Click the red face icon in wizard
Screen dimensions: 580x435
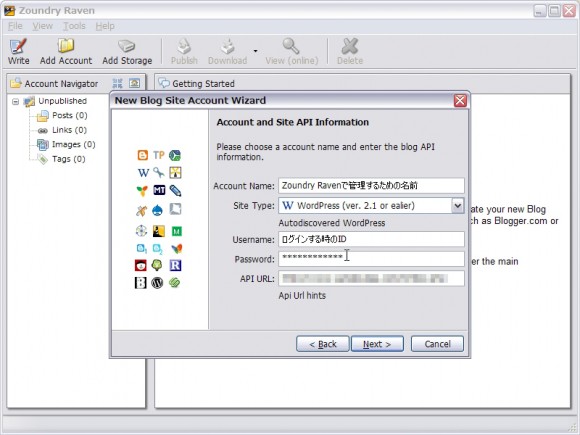tap(140, 265)
